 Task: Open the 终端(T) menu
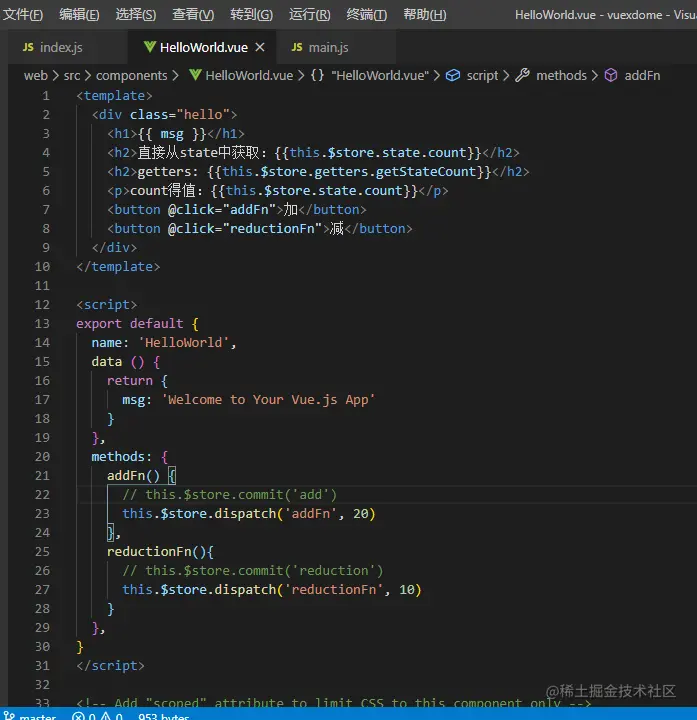[366, 15]
